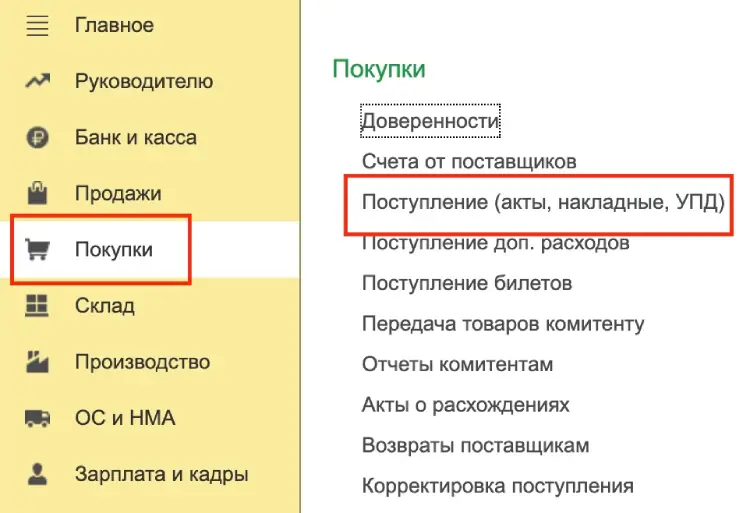
Task: Open Передача товаров комитенту
Action: pyautogui.click(x=503, y=324)
